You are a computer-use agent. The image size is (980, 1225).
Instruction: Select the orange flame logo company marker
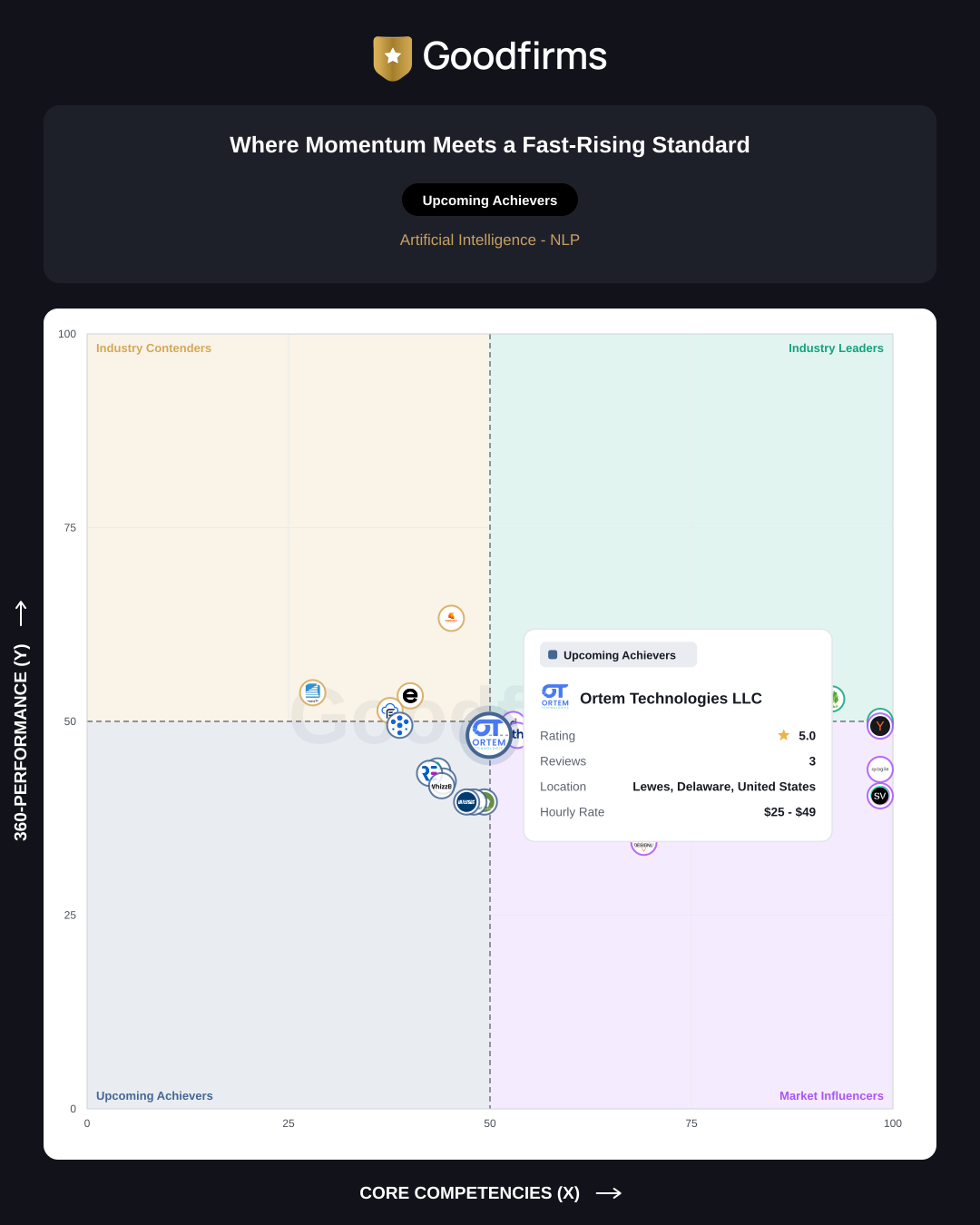pyautogui.click(x=451, y=618)
